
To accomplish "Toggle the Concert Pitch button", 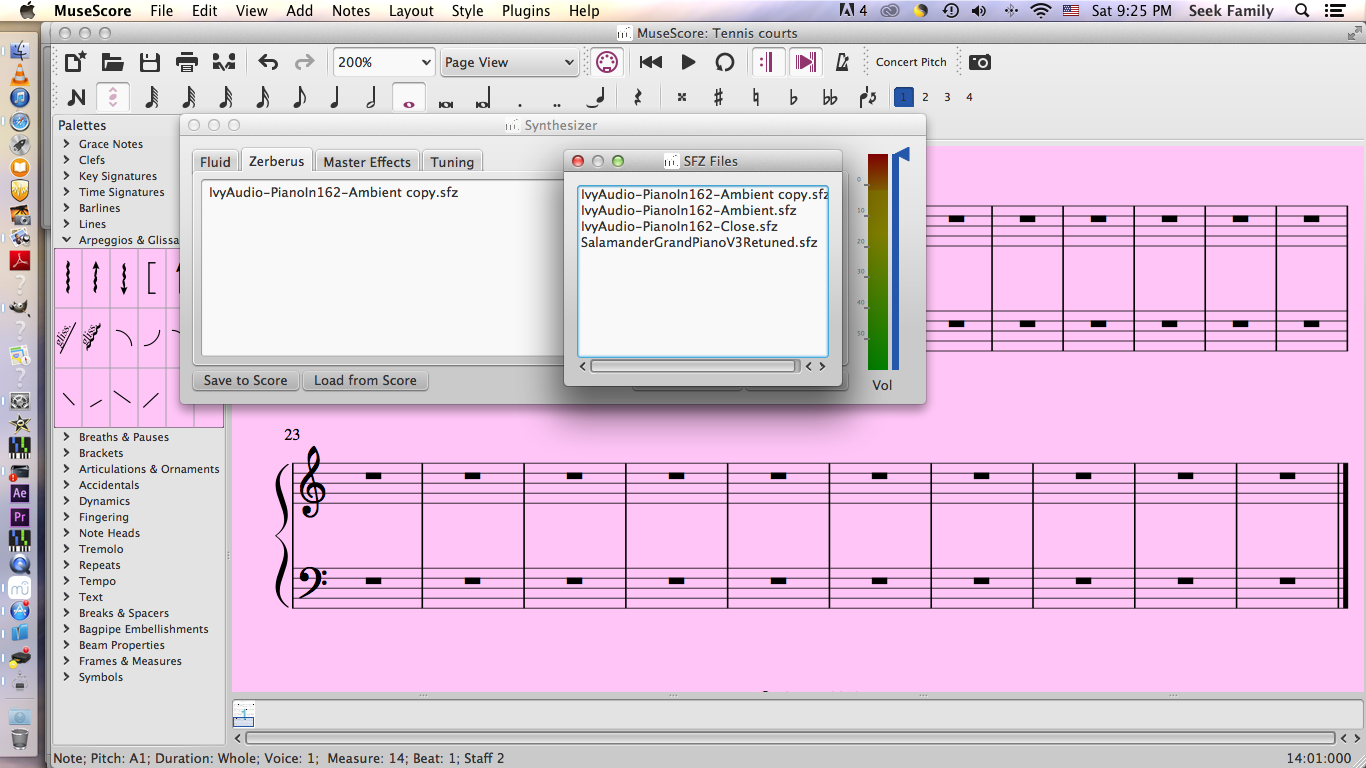I will (x=911, y=62).
